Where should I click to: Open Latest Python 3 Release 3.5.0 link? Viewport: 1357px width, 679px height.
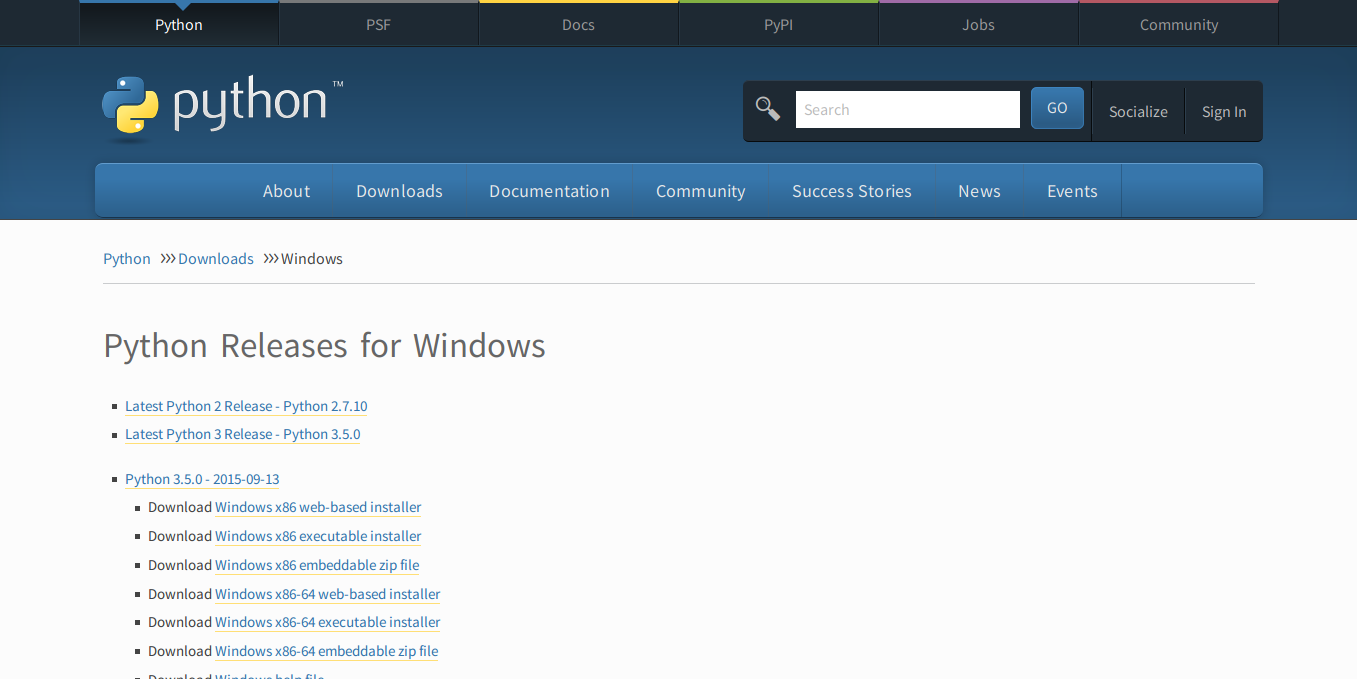pos(243,434)
